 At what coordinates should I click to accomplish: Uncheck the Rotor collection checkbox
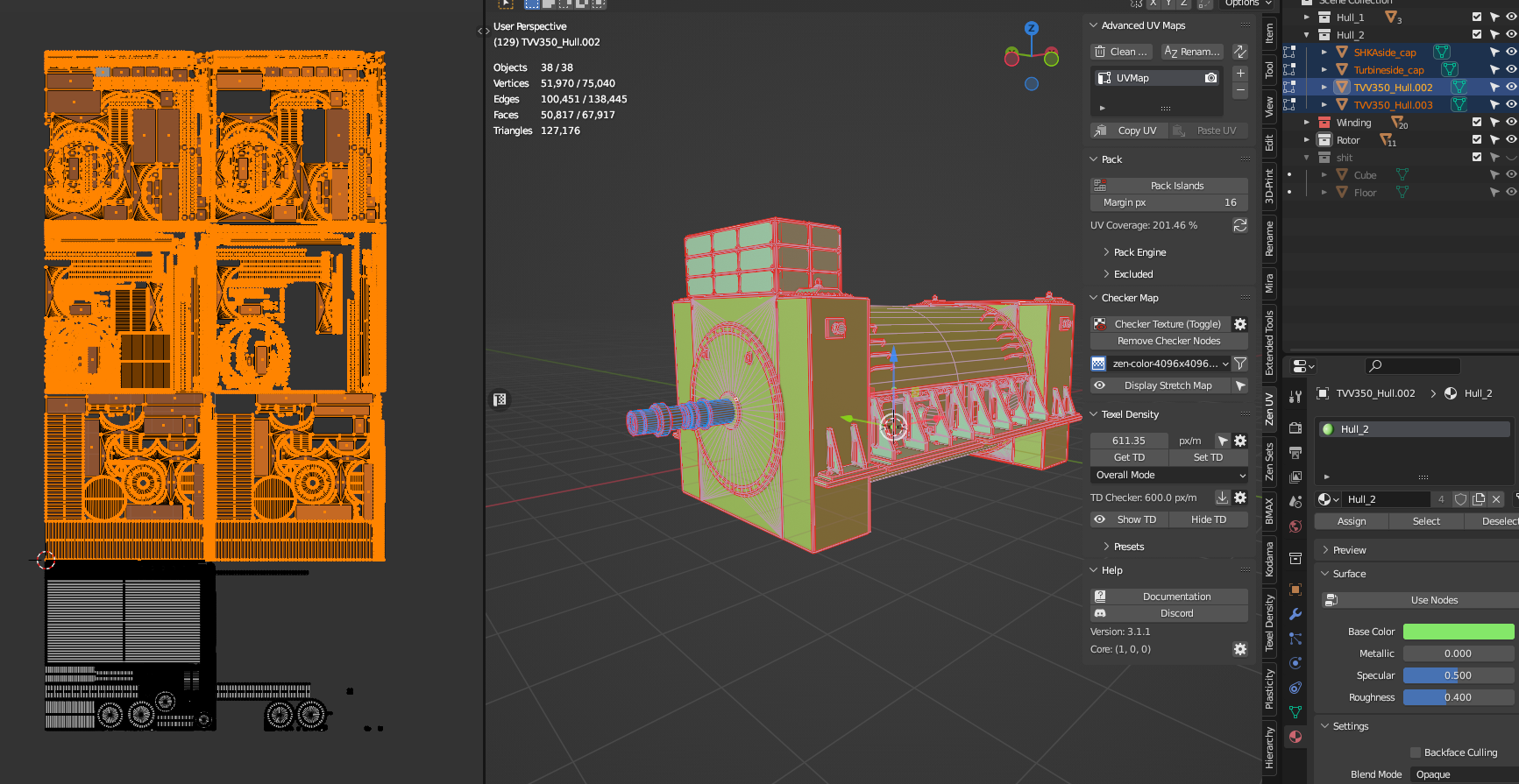1477,140
